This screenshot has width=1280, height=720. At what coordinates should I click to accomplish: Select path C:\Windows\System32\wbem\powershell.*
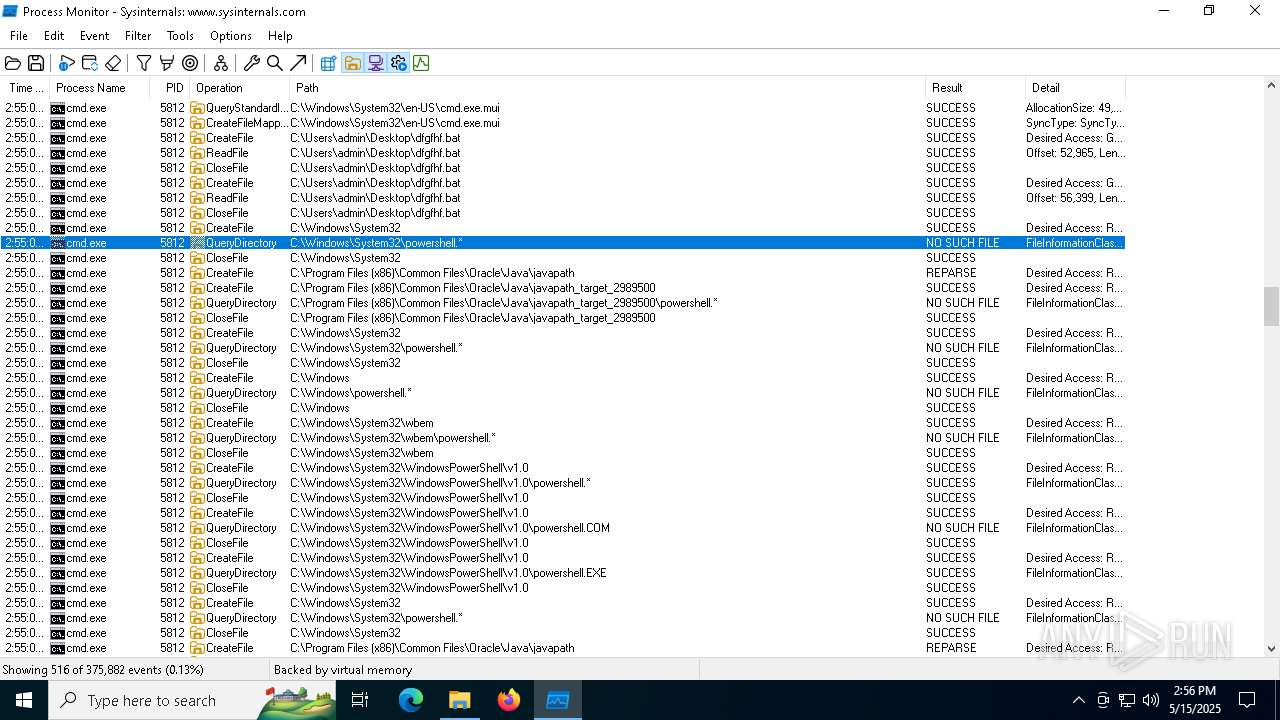[x=393, y=438]
